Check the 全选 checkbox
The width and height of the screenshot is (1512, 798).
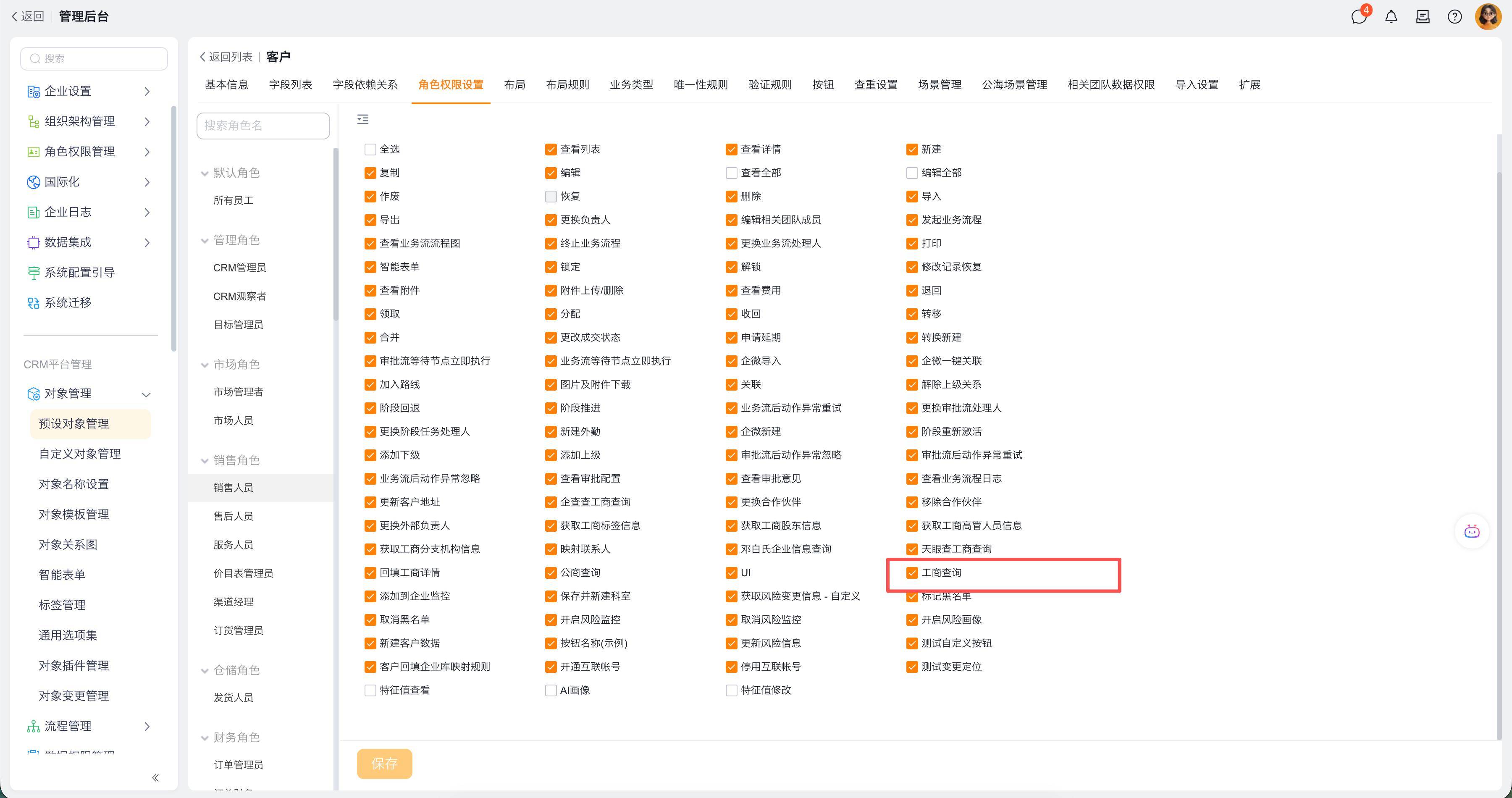tap(370, 150)
